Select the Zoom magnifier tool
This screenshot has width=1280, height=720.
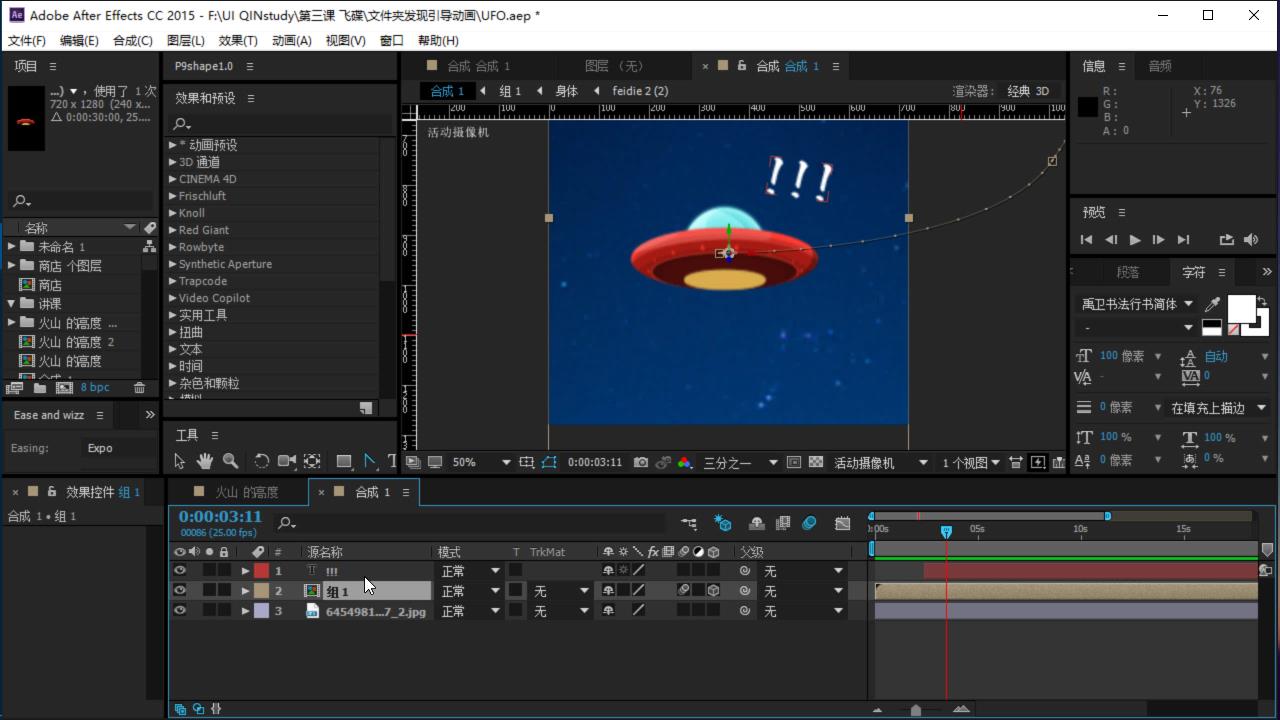coord(230,461)
